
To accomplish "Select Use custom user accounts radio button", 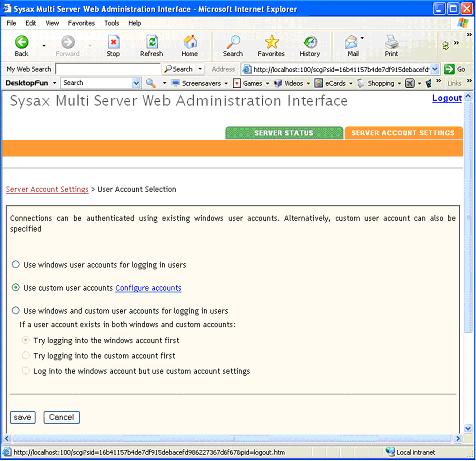I will (x=15, y=287).
